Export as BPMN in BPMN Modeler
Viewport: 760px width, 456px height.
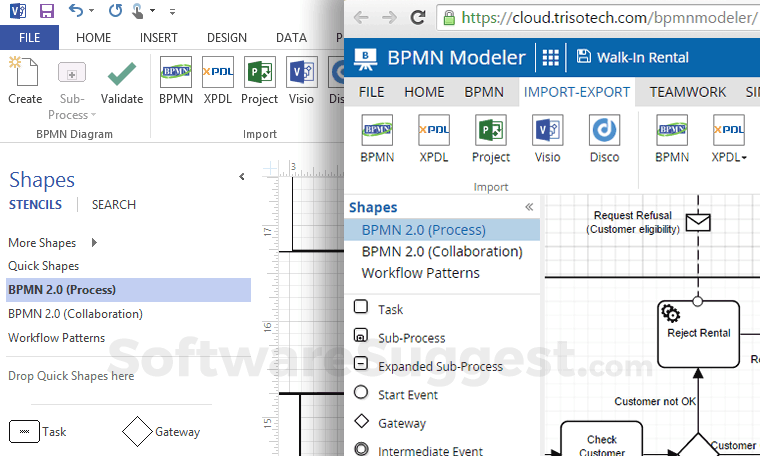coord(672,139)
